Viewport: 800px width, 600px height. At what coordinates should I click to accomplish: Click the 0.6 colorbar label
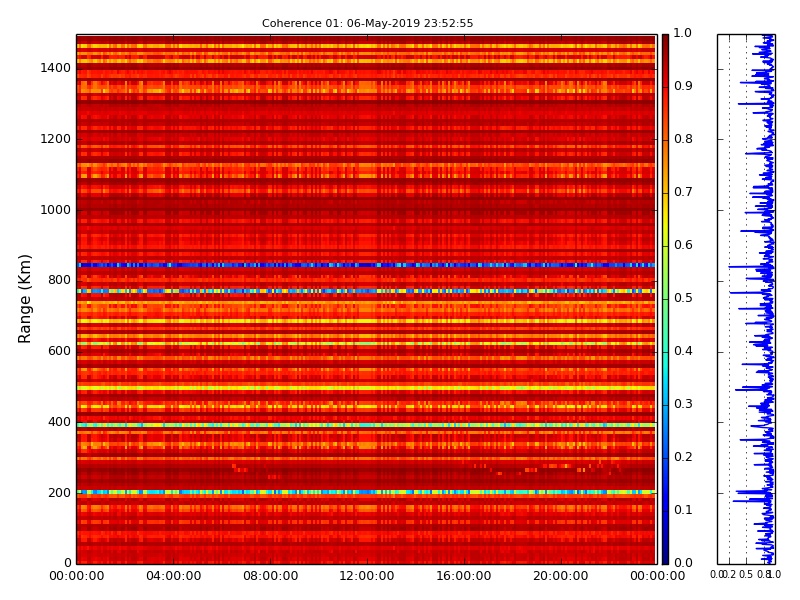pyautogui.click(x=683, y=245)
